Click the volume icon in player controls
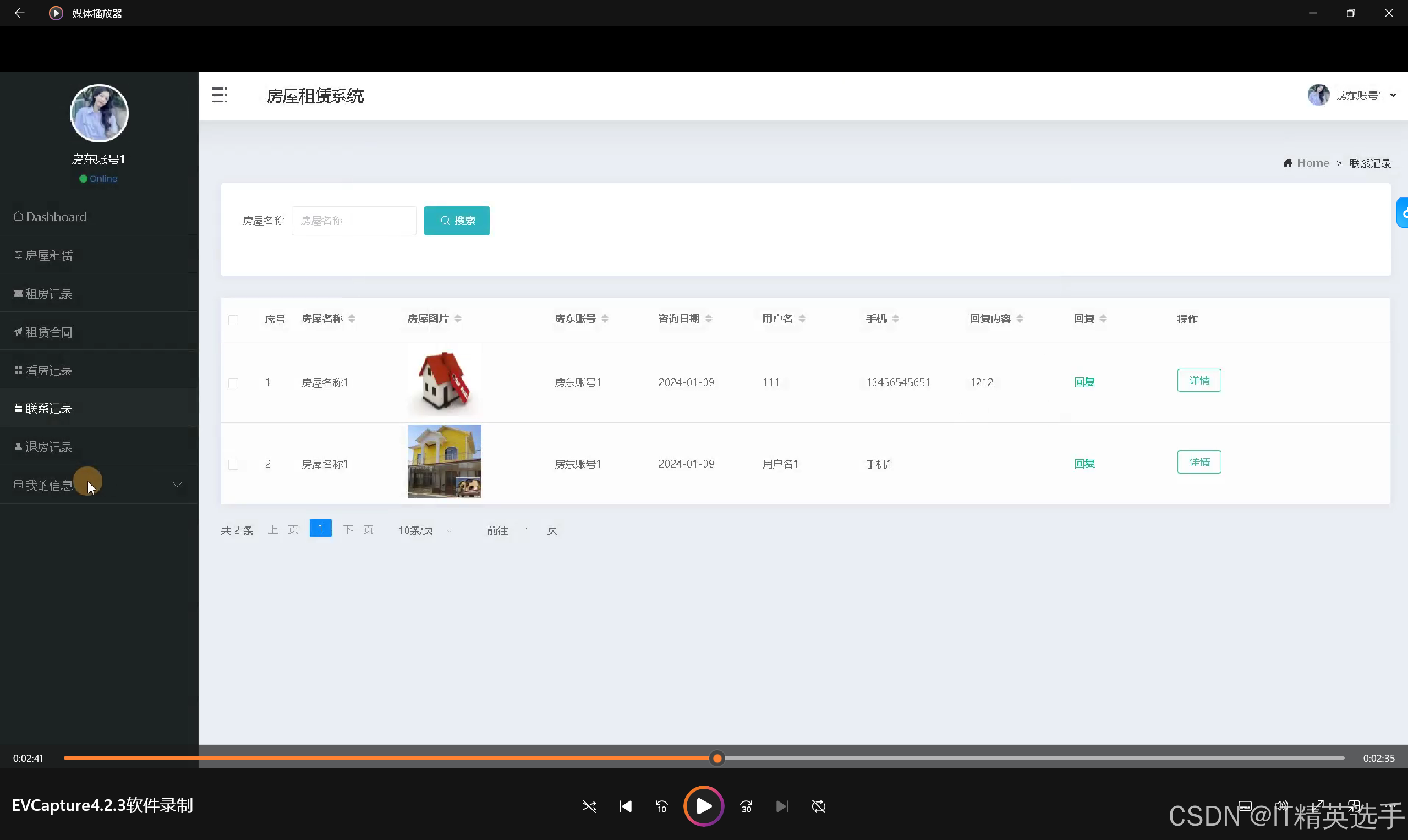 [x=1282, y=806]
